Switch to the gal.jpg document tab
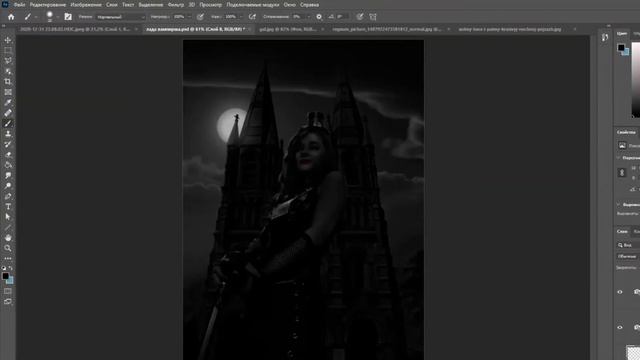The image size is (640, 360). click(x=288, y=29)
